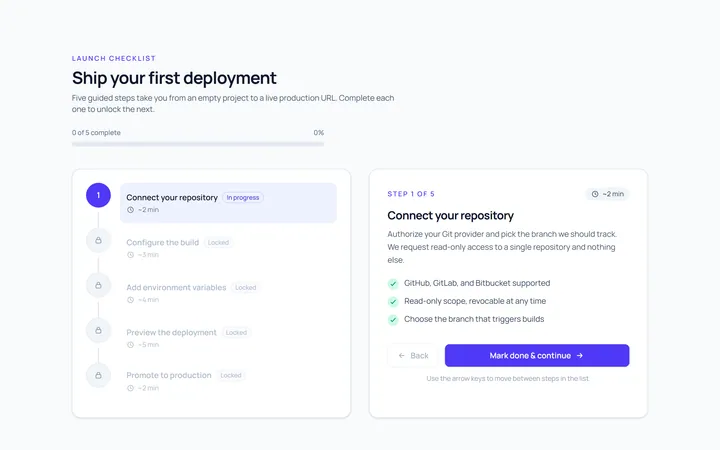Viewport: 720px width, 450px height.
Task: Click green check beside GitHub, GitLab, and Bitbucket
Action: (x=393, y=284)
